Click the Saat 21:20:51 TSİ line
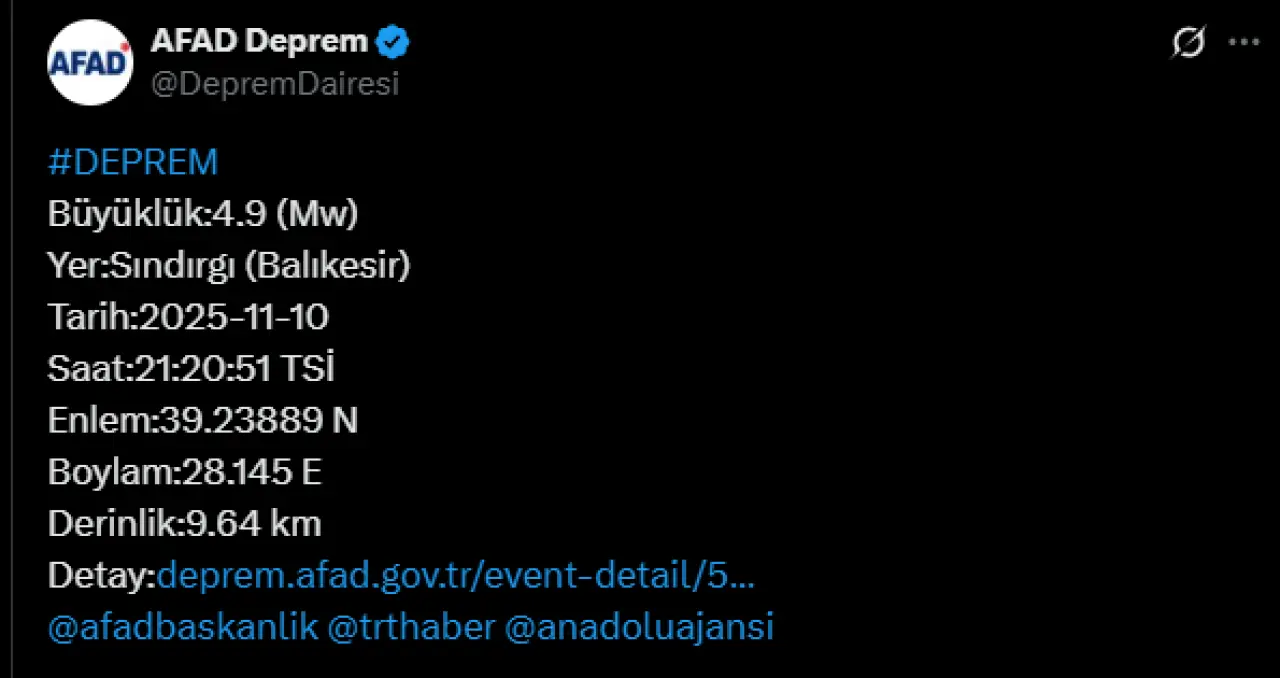The height and width of the screenshot is (678, 1280). tap(190, 370)
